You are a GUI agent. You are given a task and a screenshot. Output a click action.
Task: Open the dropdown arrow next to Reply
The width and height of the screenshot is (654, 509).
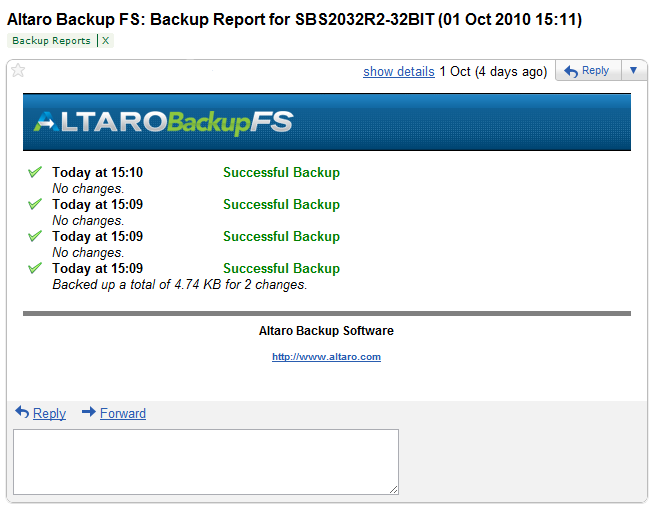(x=634, y=70)
